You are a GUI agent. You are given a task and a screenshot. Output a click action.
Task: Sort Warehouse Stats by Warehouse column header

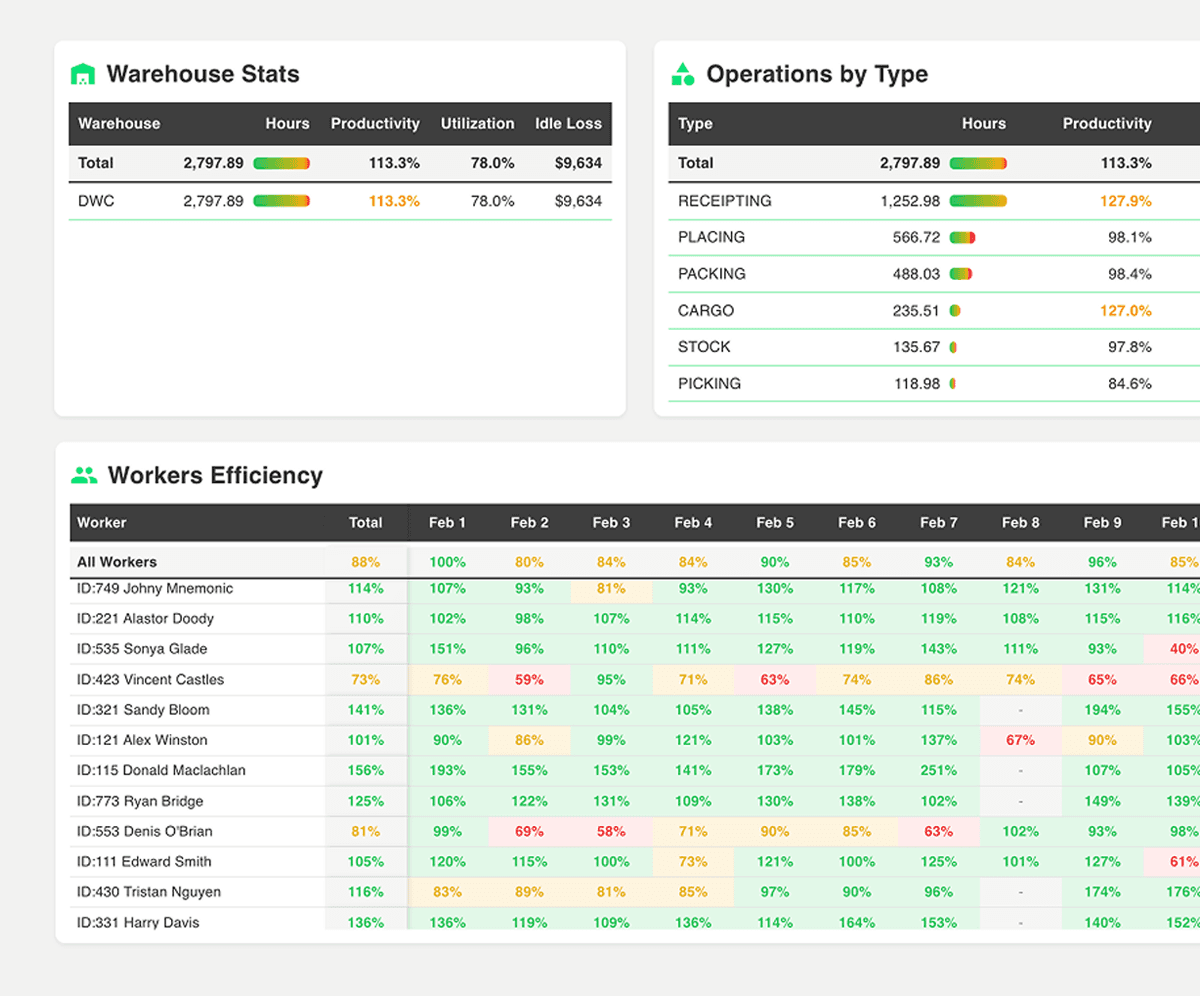(119, 124)
